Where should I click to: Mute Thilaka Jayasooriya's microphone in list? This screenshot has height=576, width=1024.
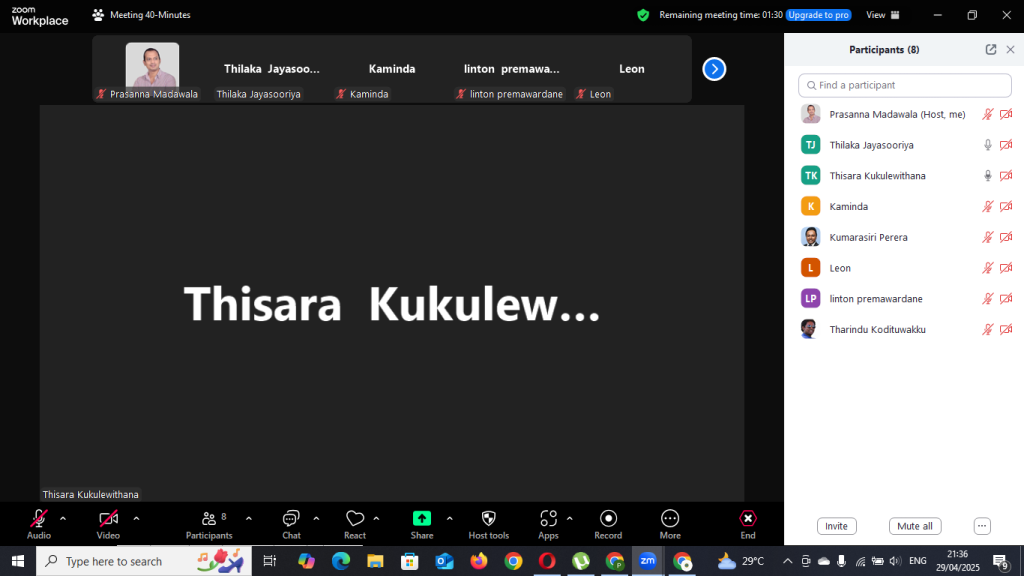[x=987, y=145]
